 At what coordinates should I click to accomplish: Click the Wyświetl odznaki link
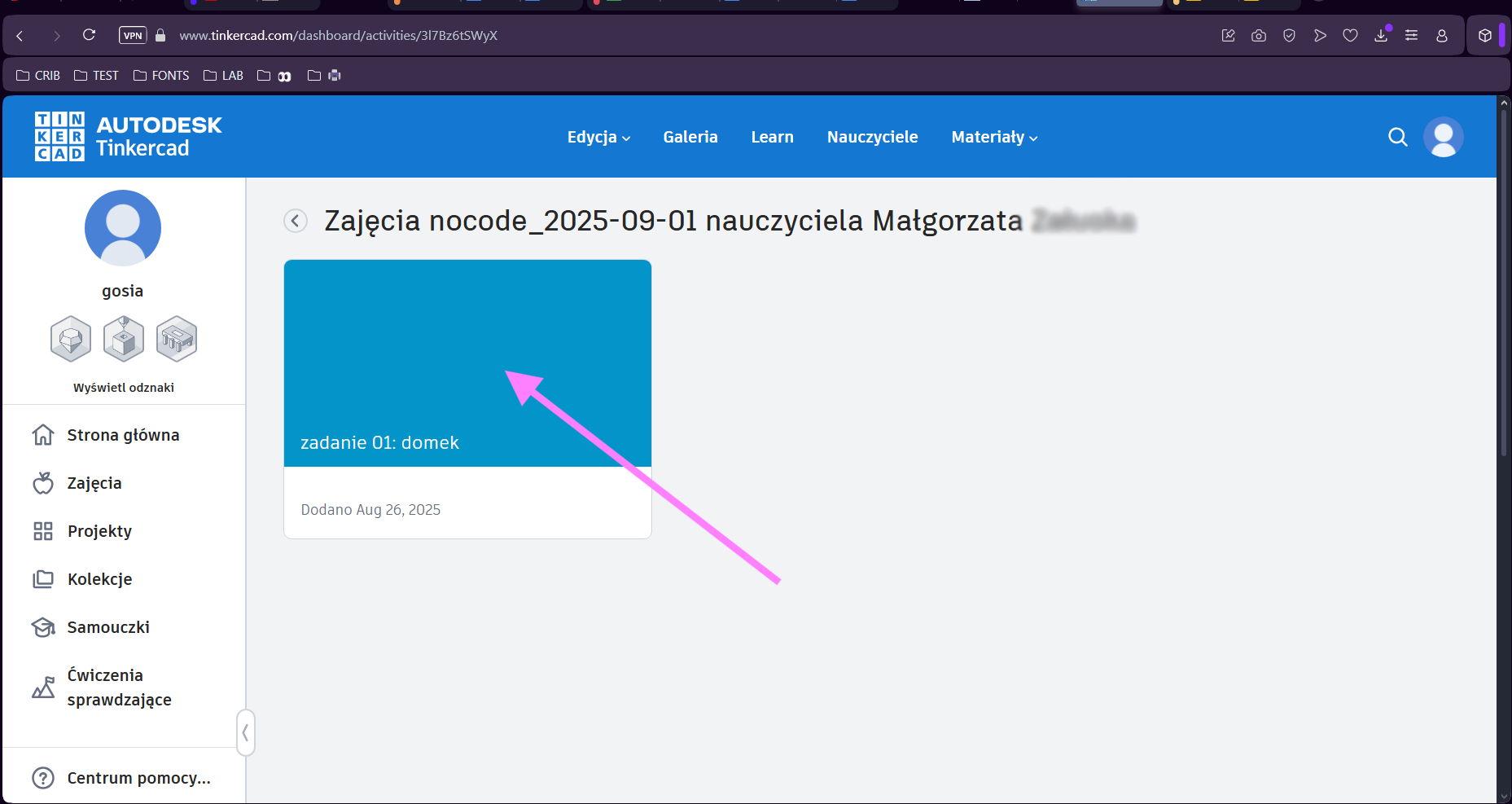[x=123, y=387]
